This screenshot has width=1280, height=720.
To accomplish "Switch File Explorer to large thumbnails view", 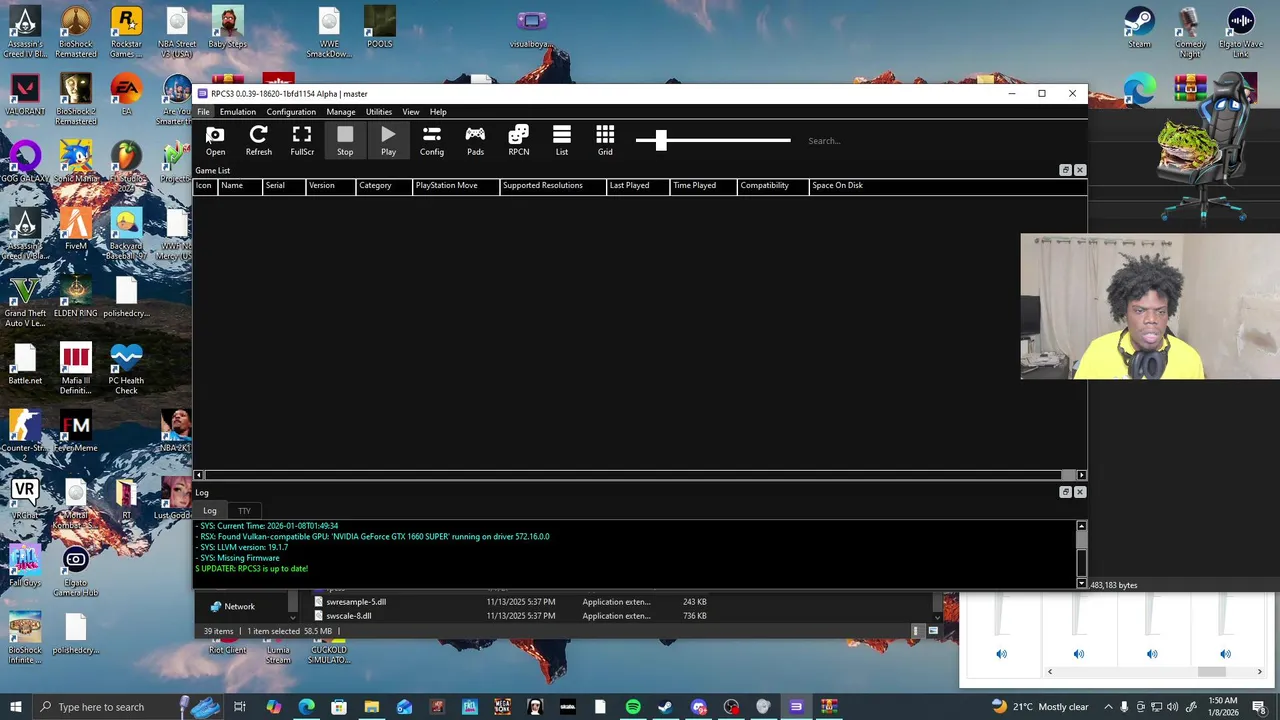I will click(933, 631).
